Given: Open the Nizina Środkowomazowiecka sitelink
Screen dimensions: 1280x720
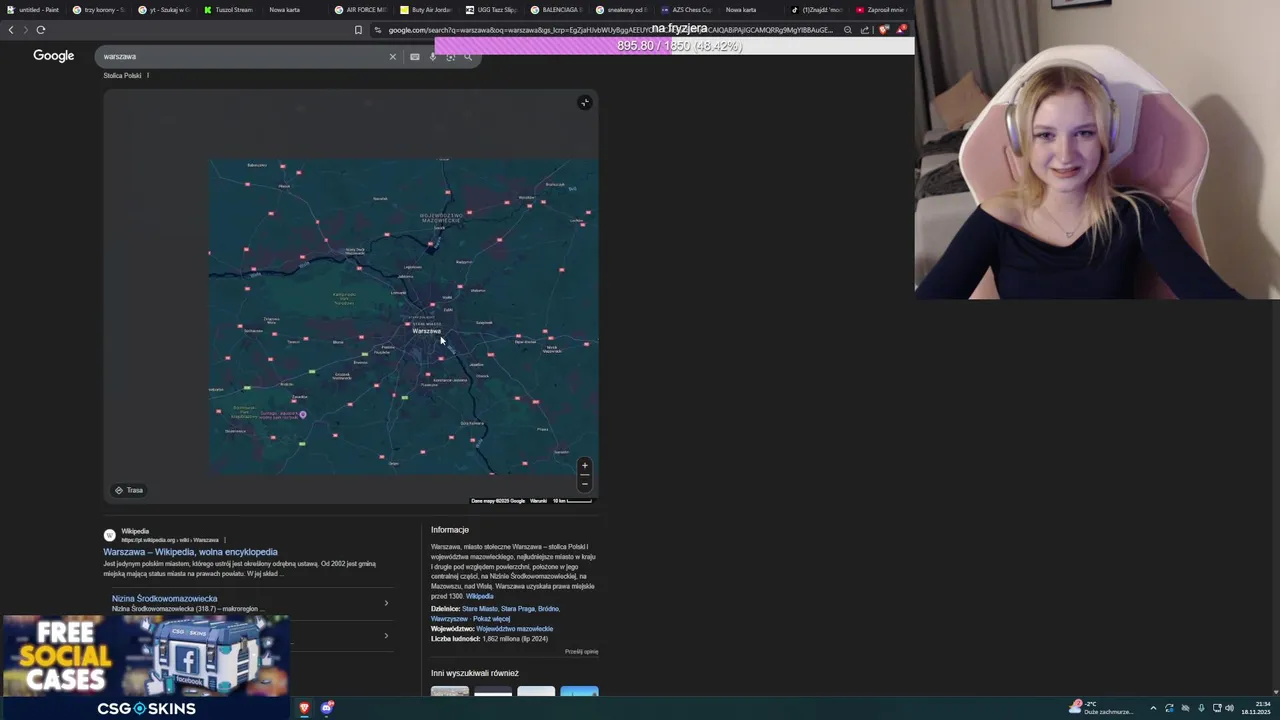Looking at the screenshot, I should pos(164,599).
